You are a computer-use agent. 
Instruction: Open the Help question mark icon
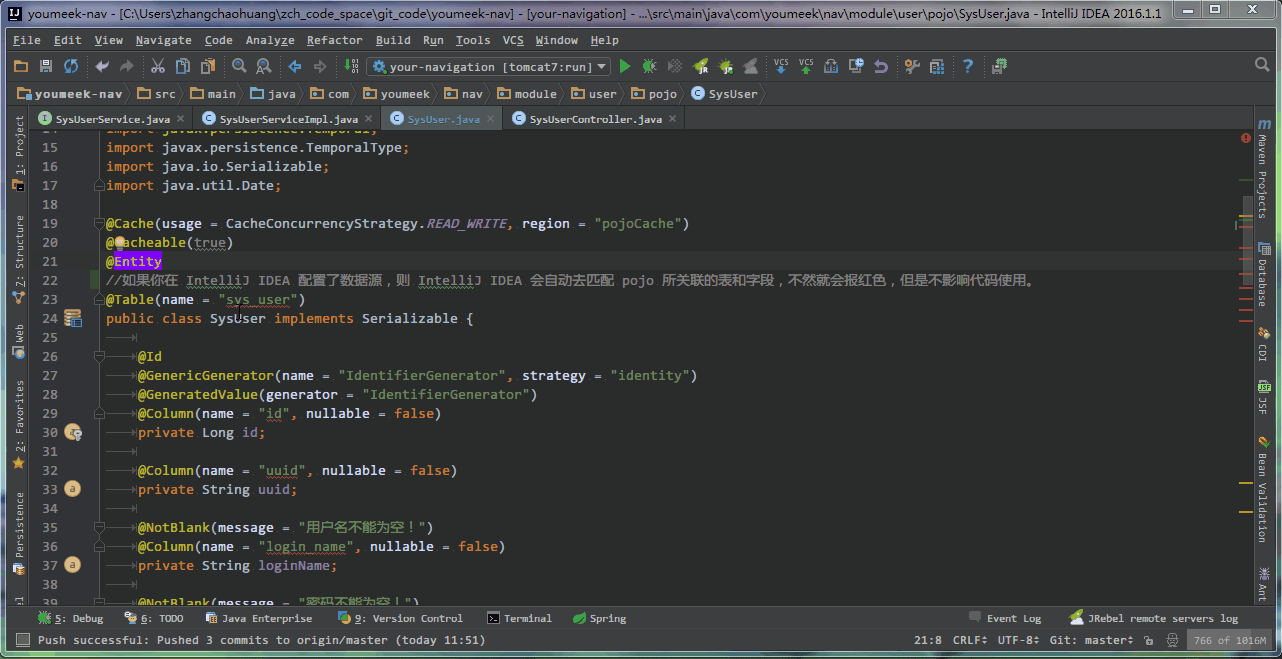point(968,67)
